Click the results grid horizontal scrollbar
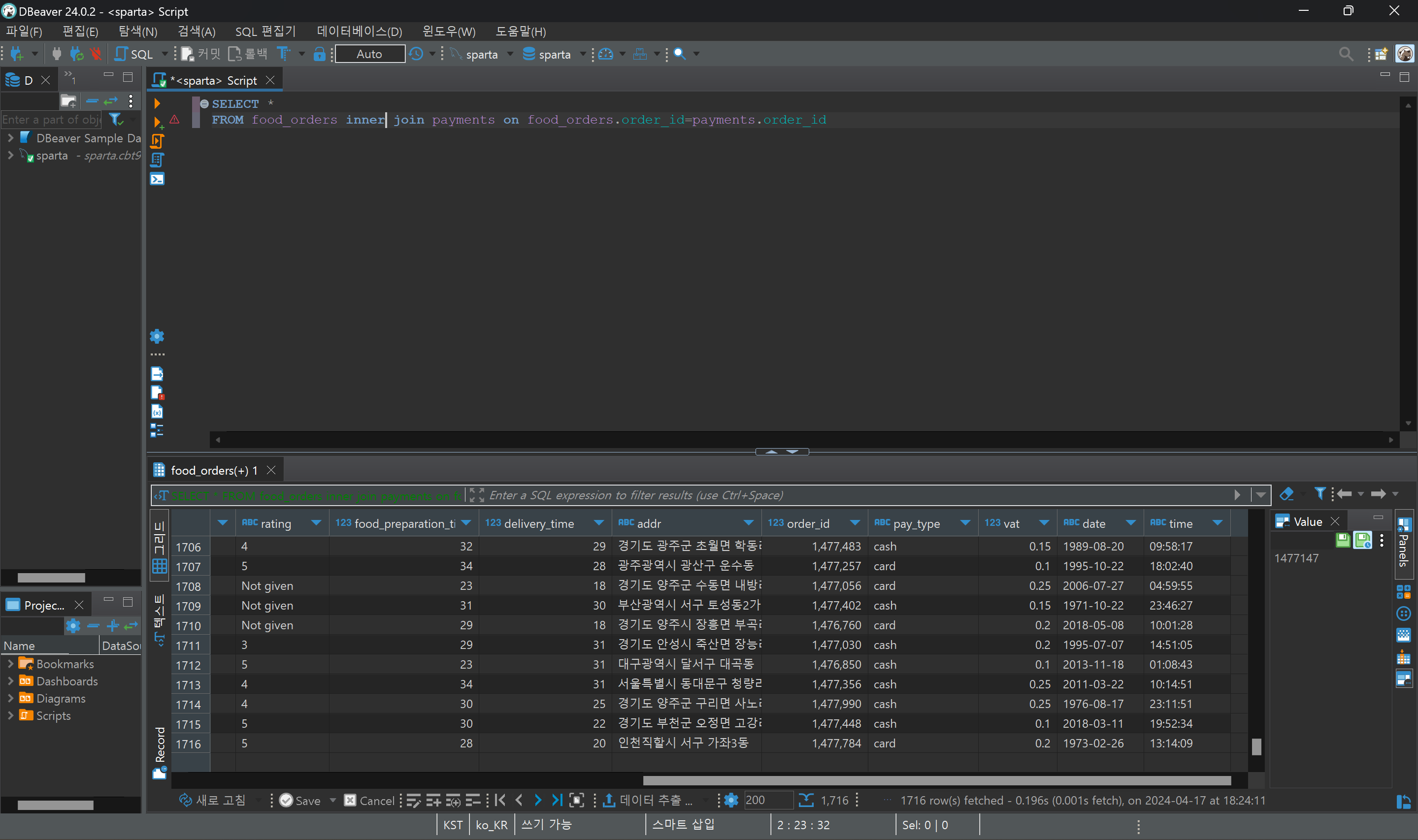The width and height of the screenshot is (1418, 840). [936, 780]
